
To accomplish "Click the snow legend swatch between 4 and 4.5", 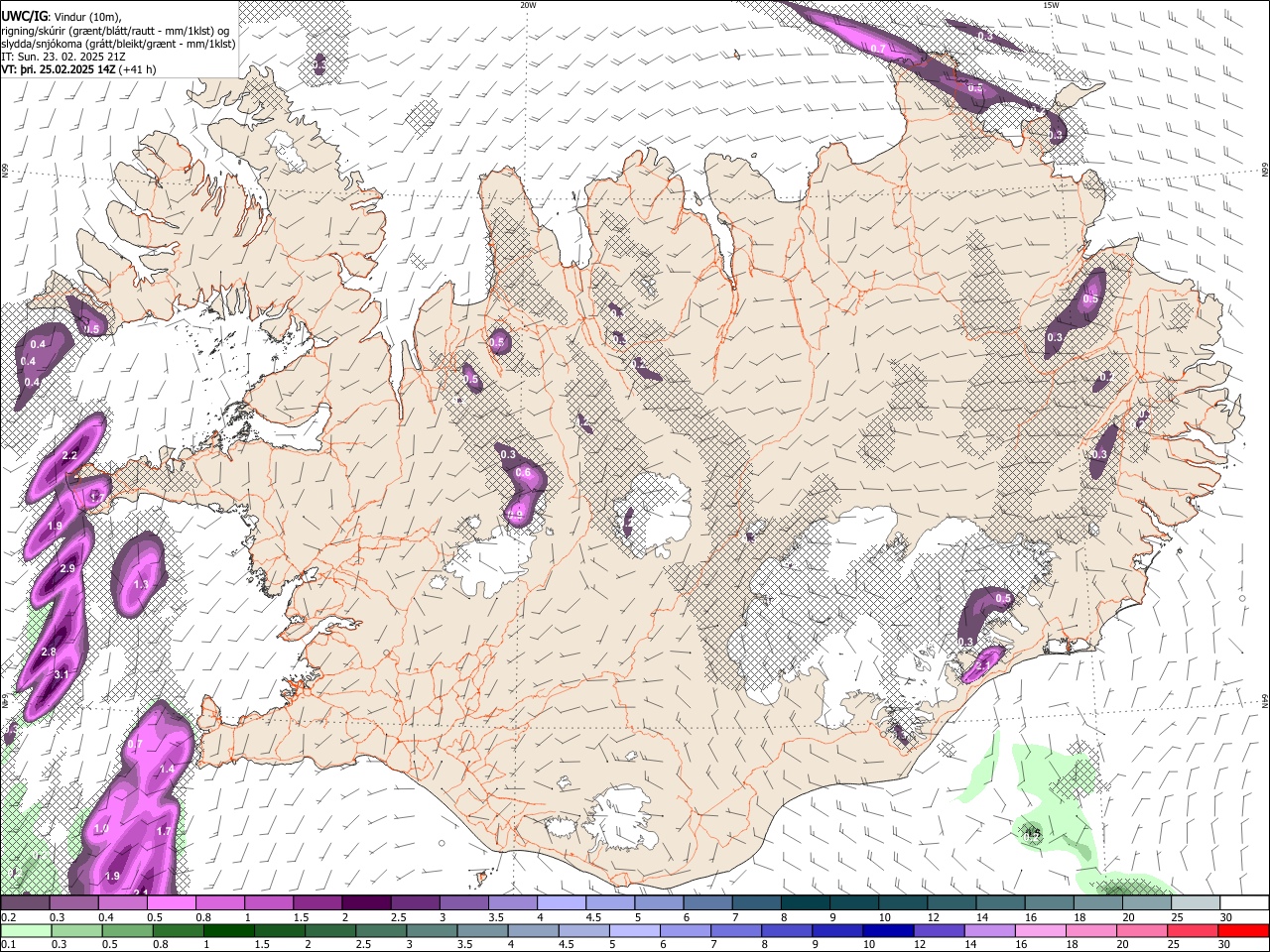I will point(562,903).
